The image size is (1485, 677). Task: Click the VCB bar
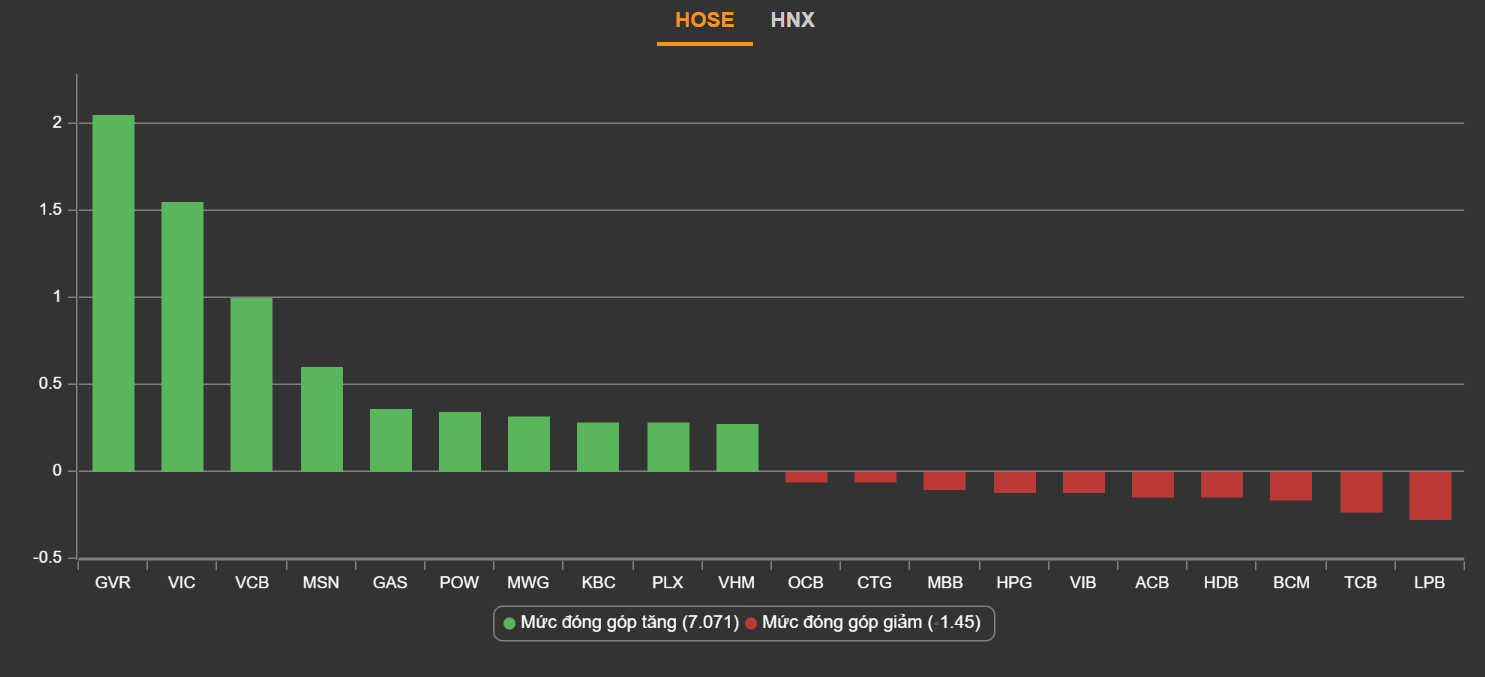(251, 384)
